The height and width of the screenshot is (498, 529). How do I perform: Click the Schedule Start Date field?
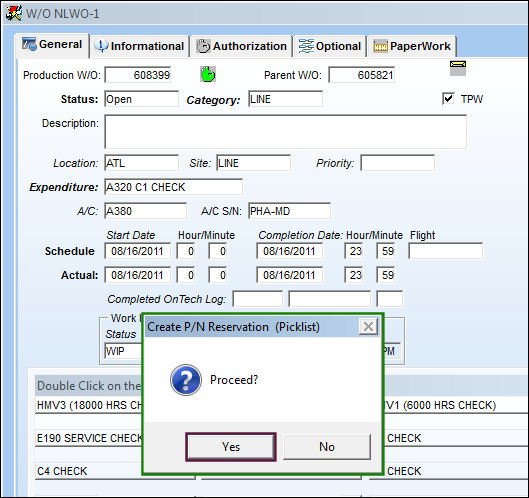[x=138, y=251]
